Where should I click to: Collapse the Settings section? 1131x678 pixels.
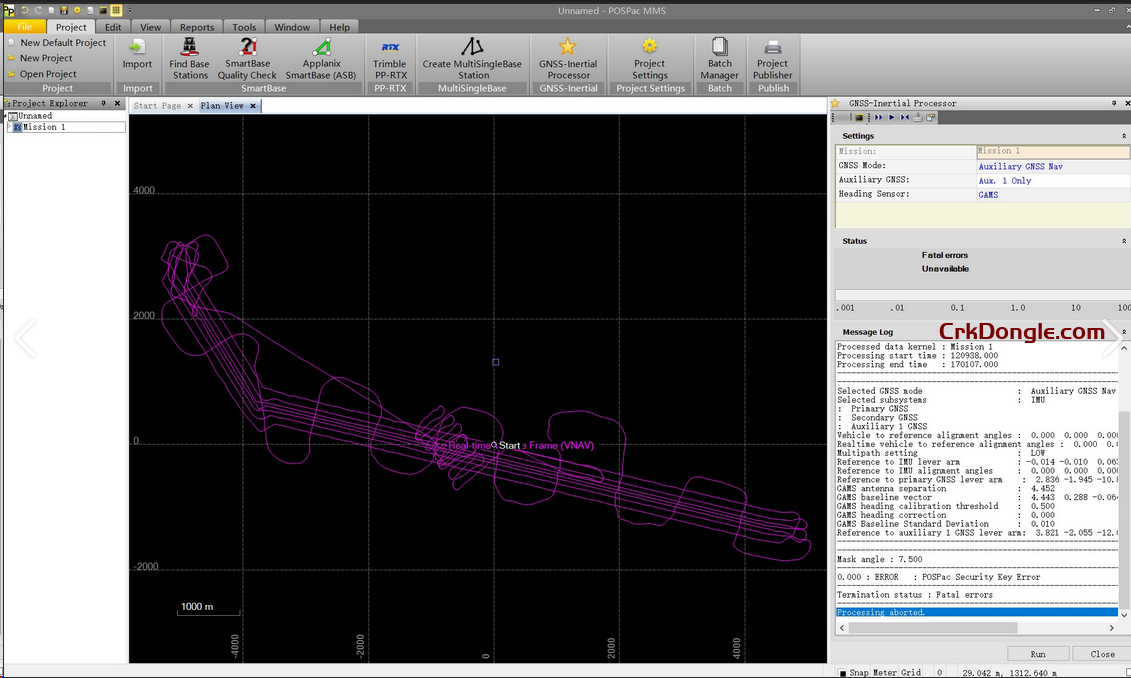click(1123, 135)
